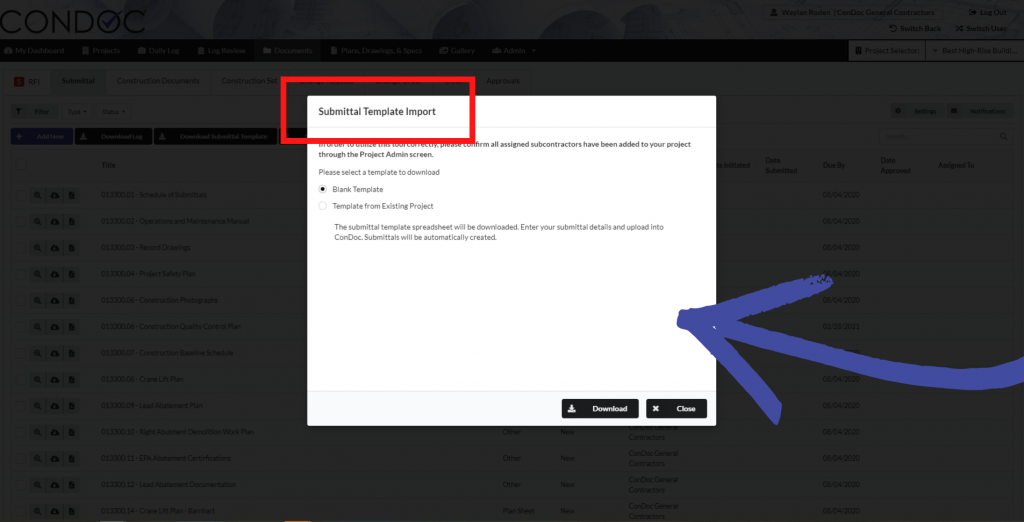Click cloud download icon for Lead Abatement Documentation
The image size is (1024, 522).
click(55, 485)
